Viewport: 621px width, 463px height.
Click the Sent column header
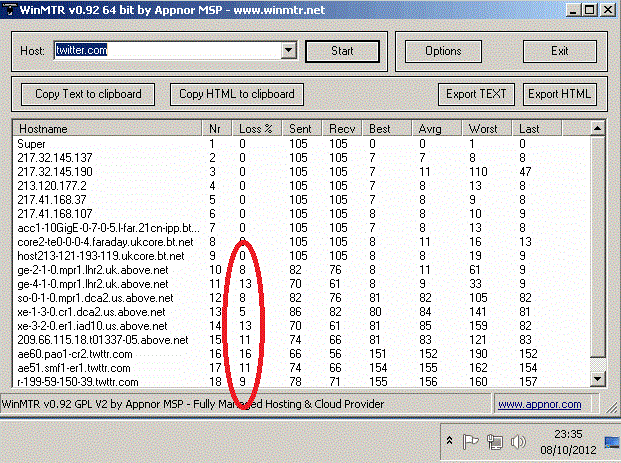click(x=302, y=129)
